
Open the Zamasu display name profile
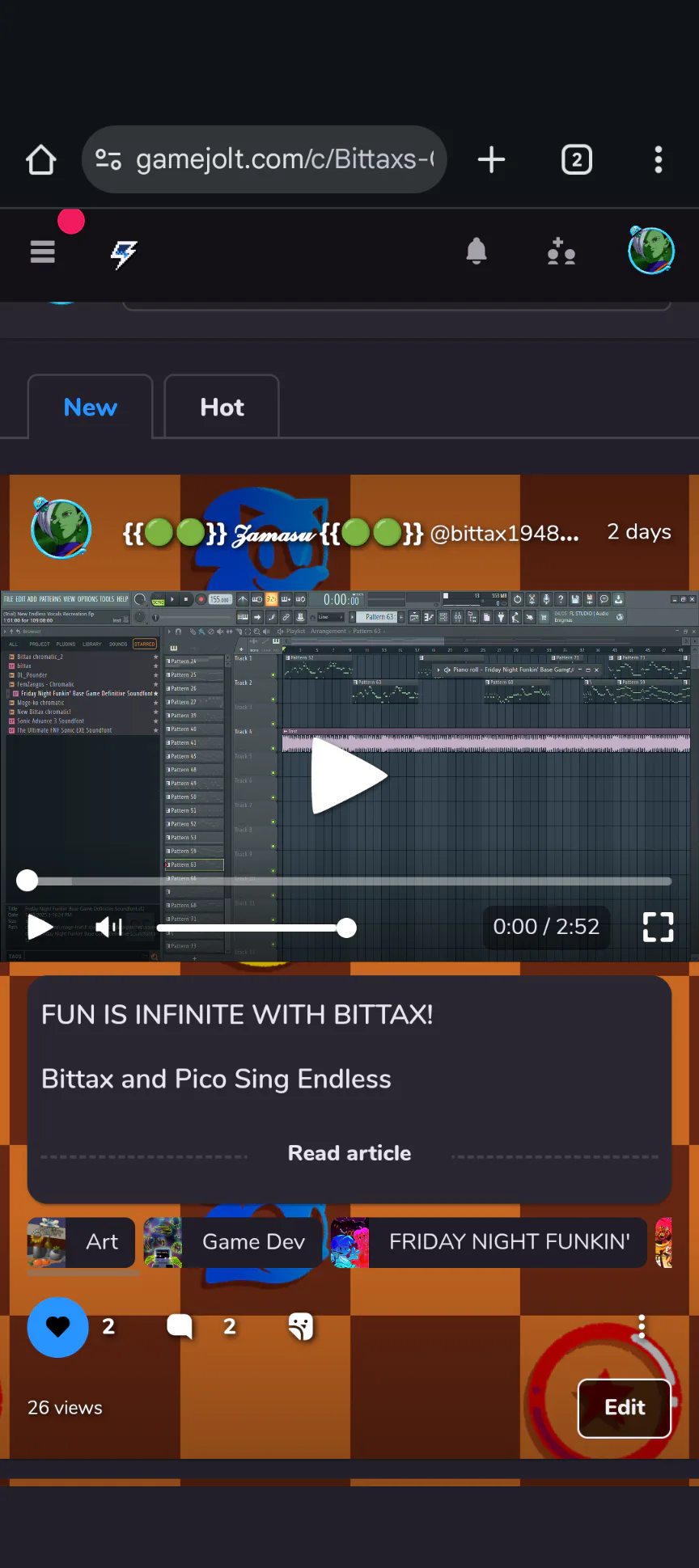[x=273, y=534]
